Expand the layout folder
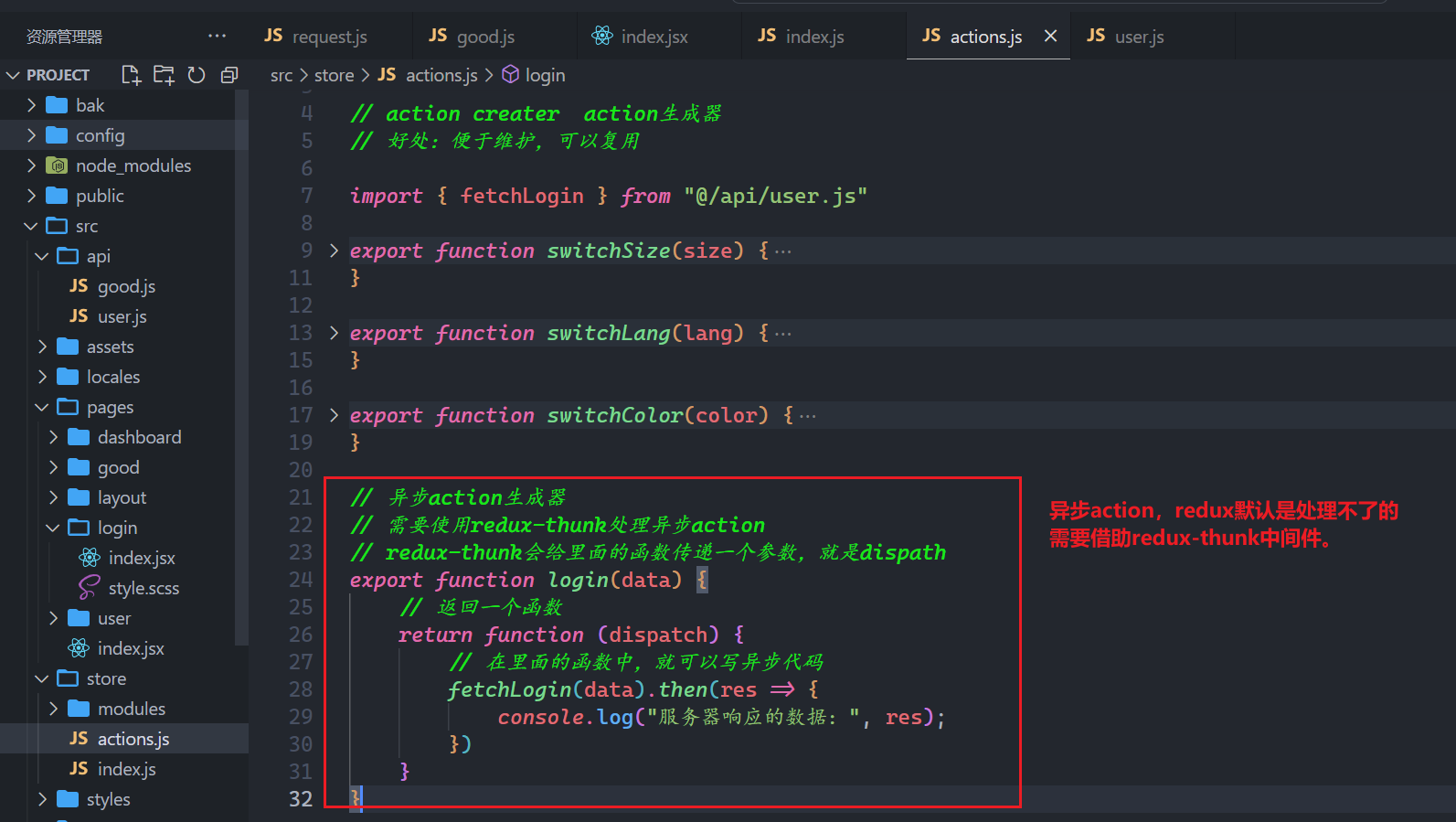Image resolution: width=1456 pixels, height=822 pixels. (124, 497)
